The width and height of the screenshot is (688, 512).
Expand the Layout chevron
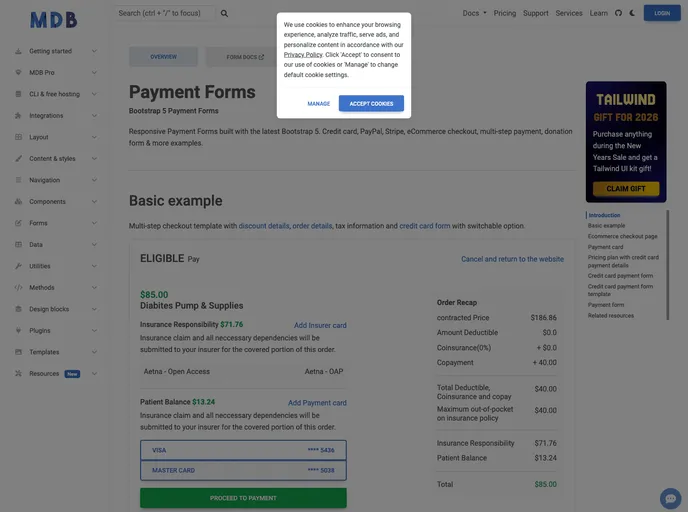(94, 137)
